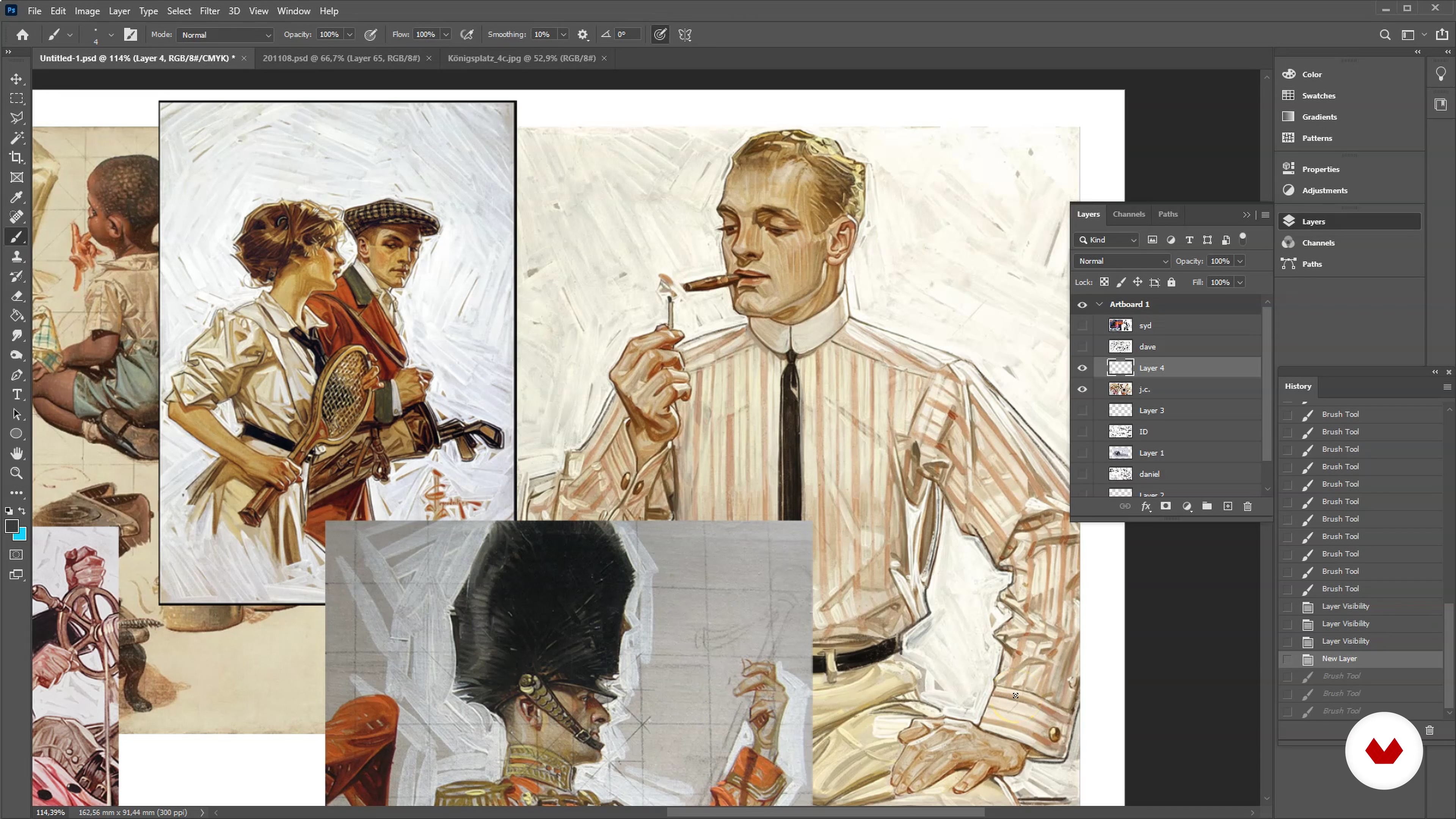Open the Patterns panel

(x=1317, y=138)
